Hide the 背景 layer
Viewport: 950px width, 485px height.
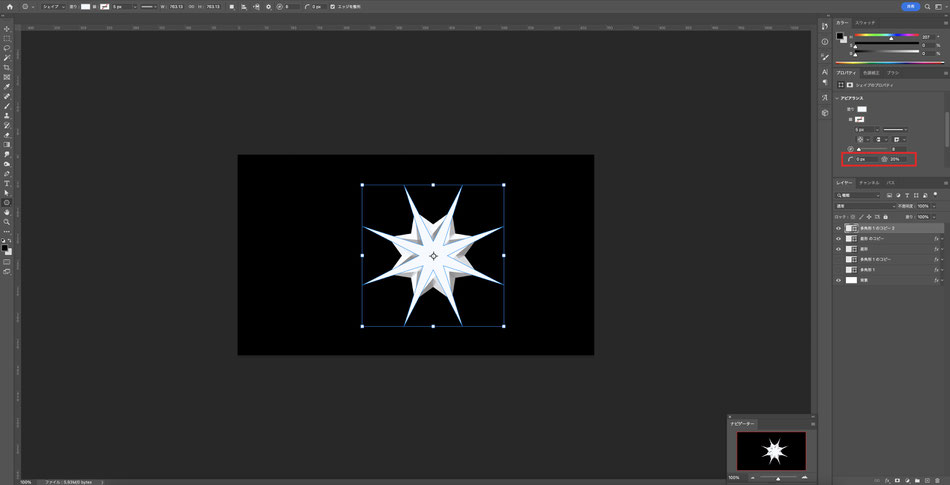click(839, 280)
